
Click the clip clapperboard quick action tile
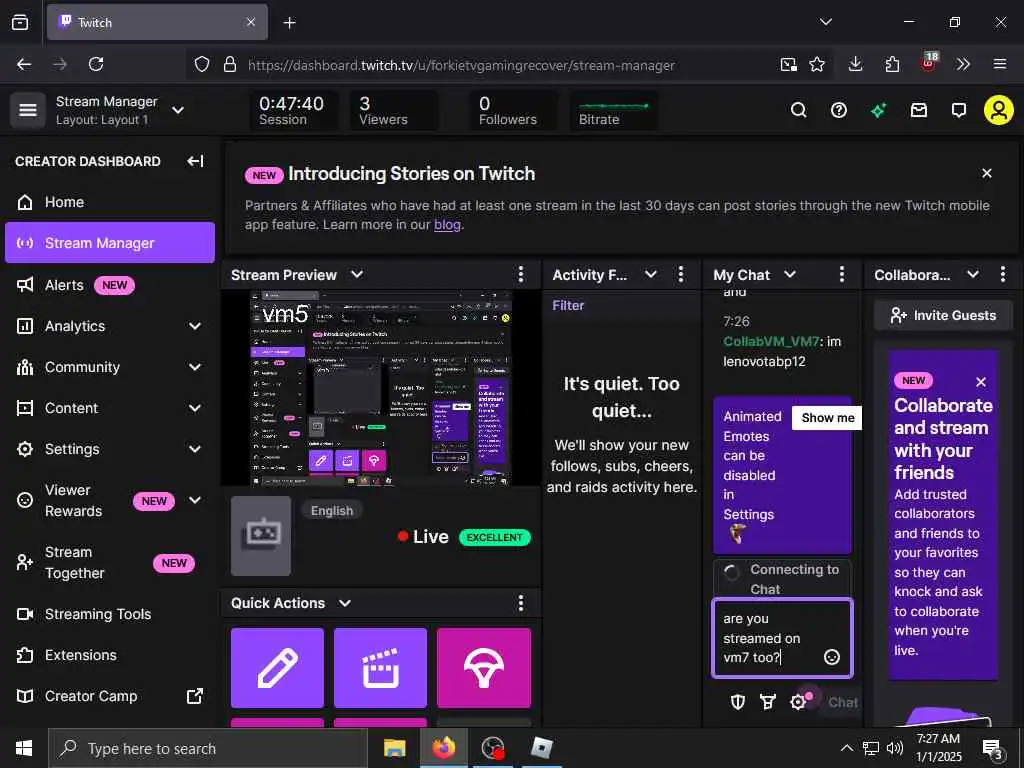click(380, 667)
